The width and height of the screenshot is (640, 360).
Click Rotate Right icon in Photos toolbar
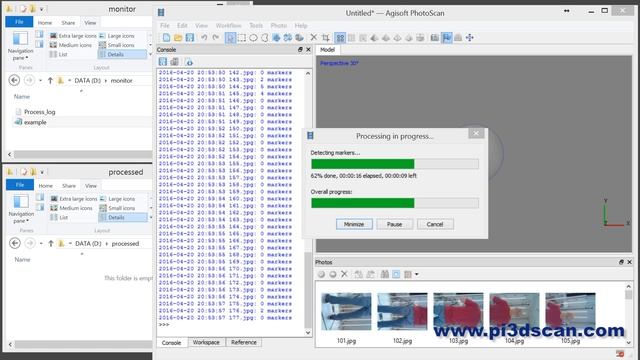point(370,274)
